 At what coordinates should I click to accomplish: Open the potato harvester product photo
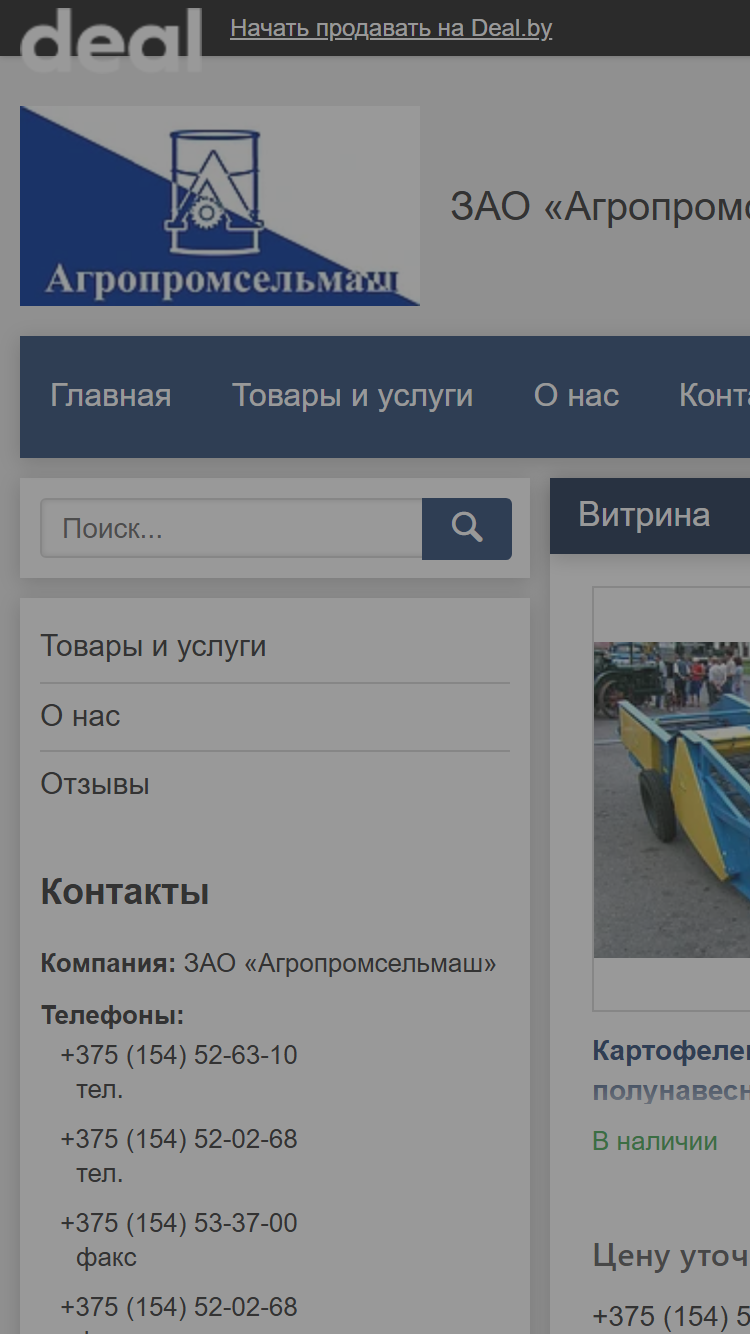(672, 799)
